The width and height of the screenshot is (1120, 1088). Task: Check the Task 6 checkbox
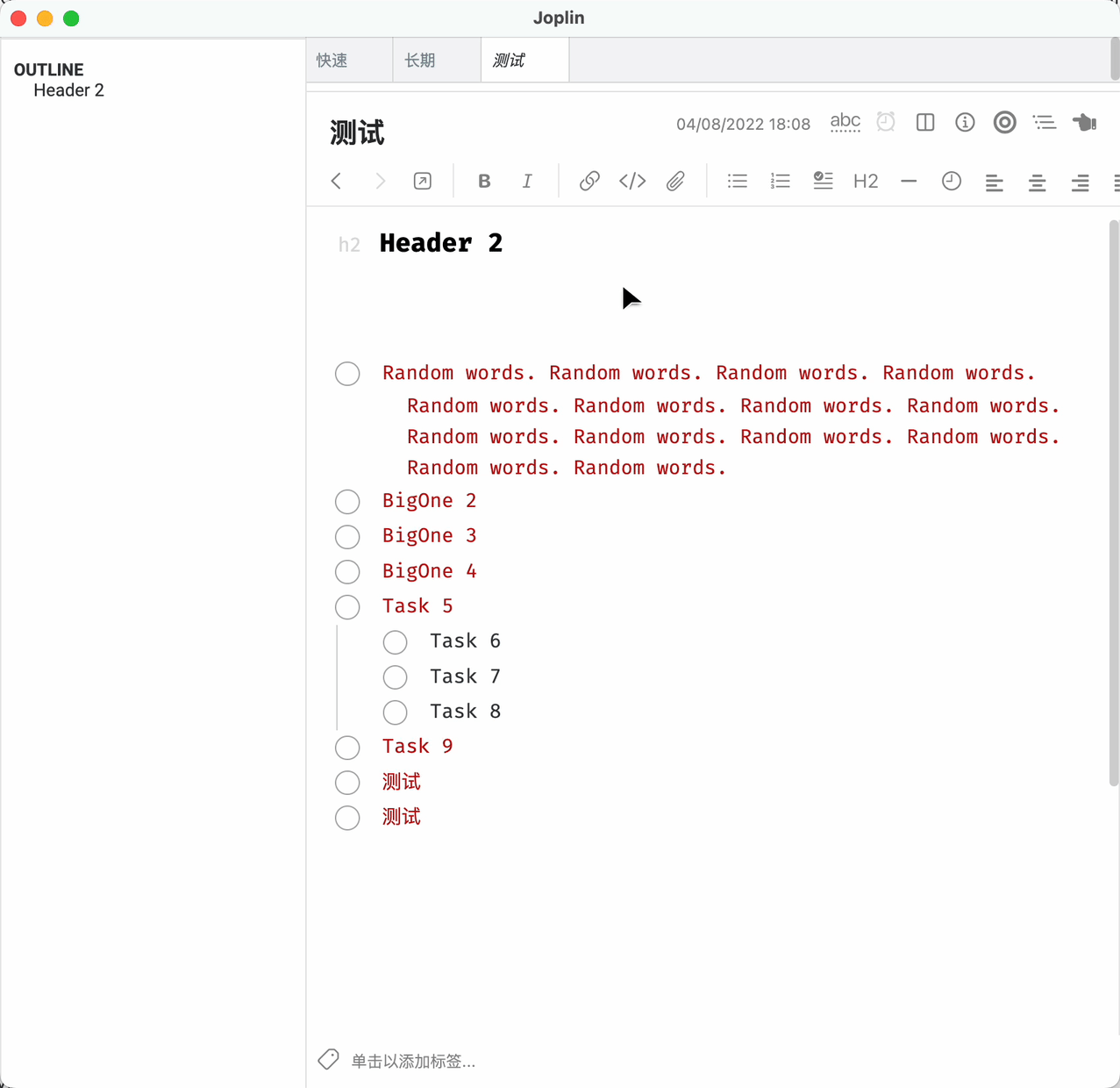395,642
